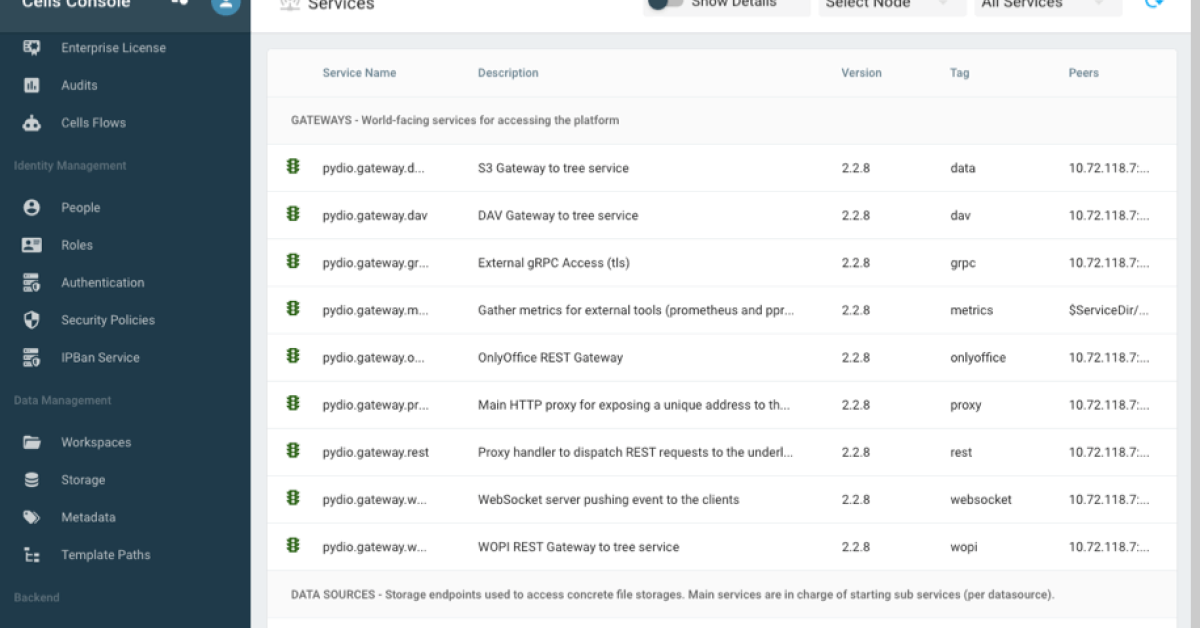Click status icon of WebSocket server row
Screen dimensions: 1200x628
pyautogui.click(x=293, y=498)
